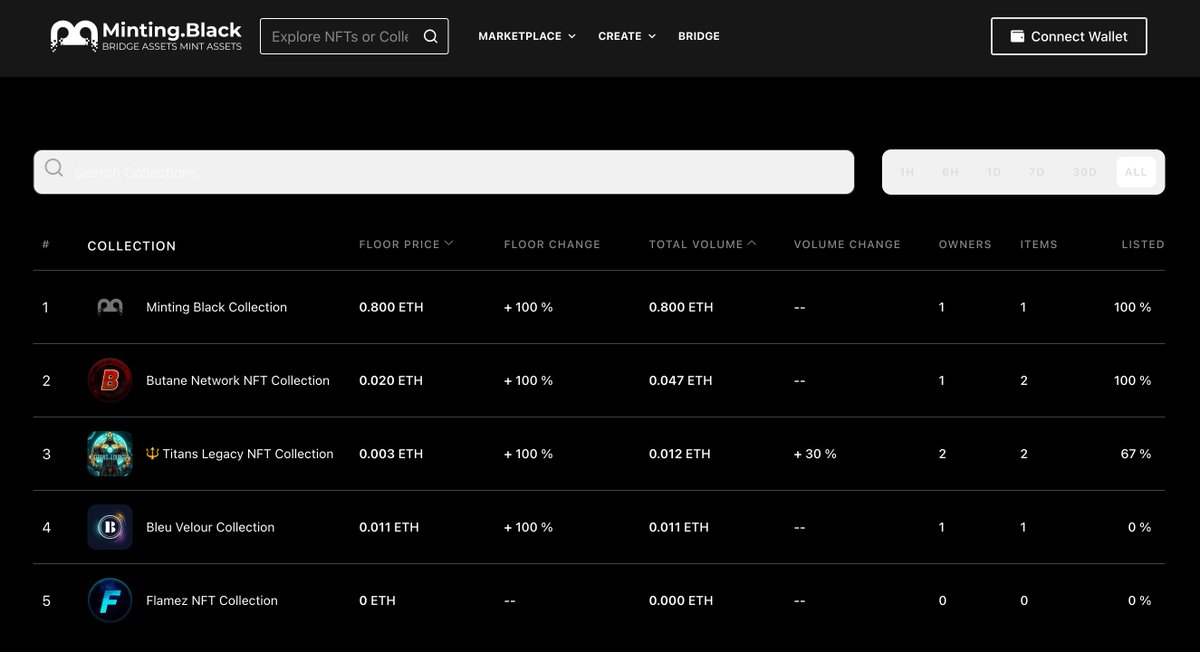Click the 0.000 ETH volume for Flamez

pos(681,600)
